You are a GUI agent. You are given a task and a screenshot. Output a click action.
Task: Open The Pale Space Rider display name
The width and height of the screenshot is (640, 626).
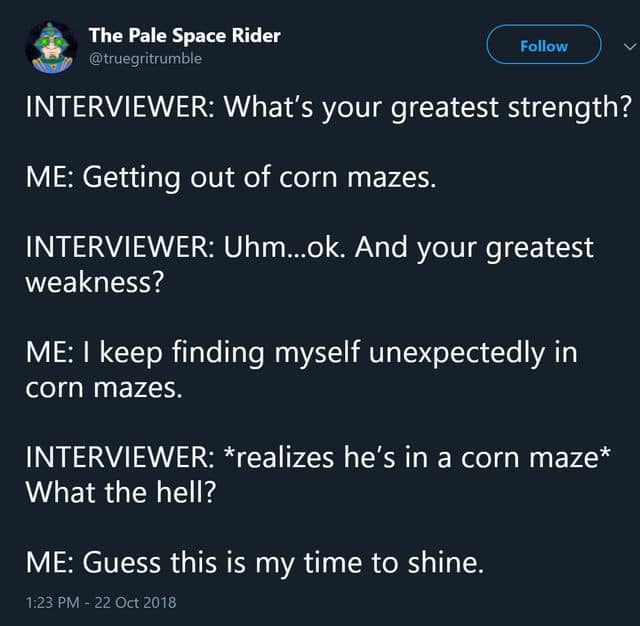pos(184,35)
